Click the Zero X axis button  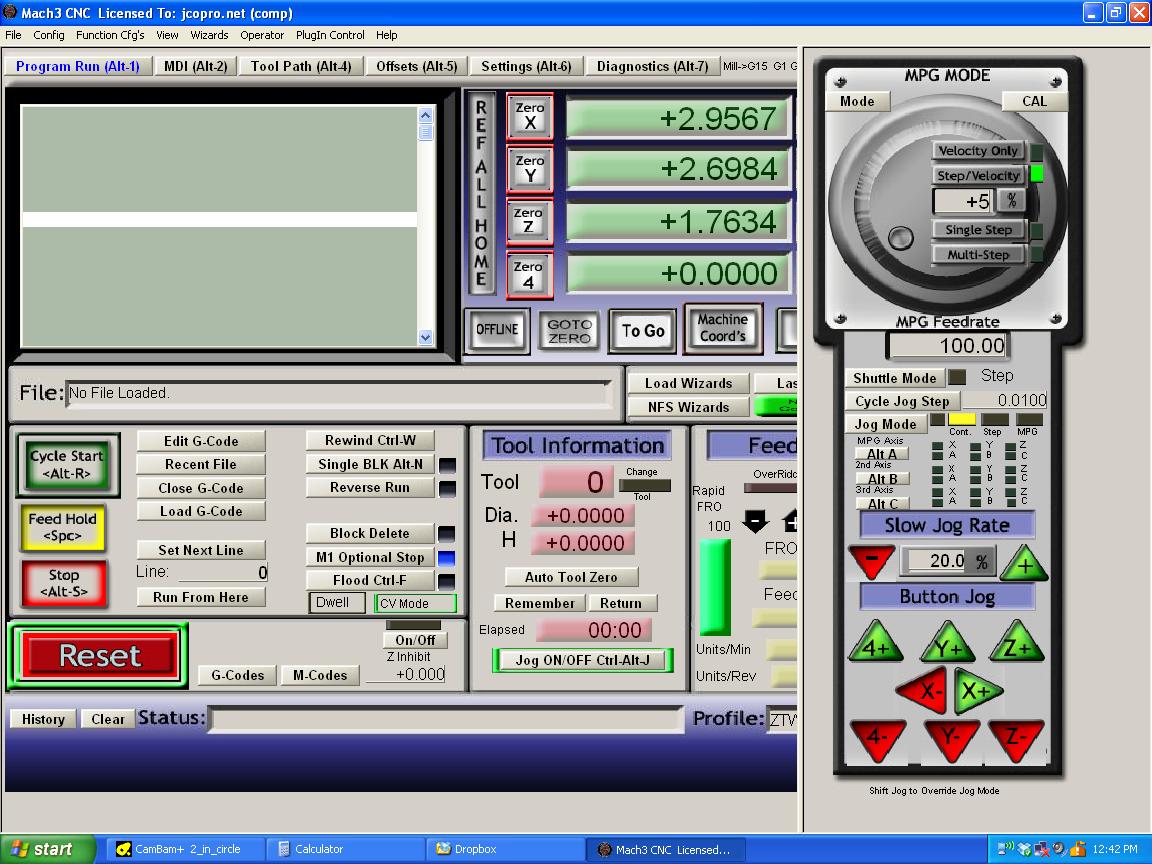tap(529, 117)
